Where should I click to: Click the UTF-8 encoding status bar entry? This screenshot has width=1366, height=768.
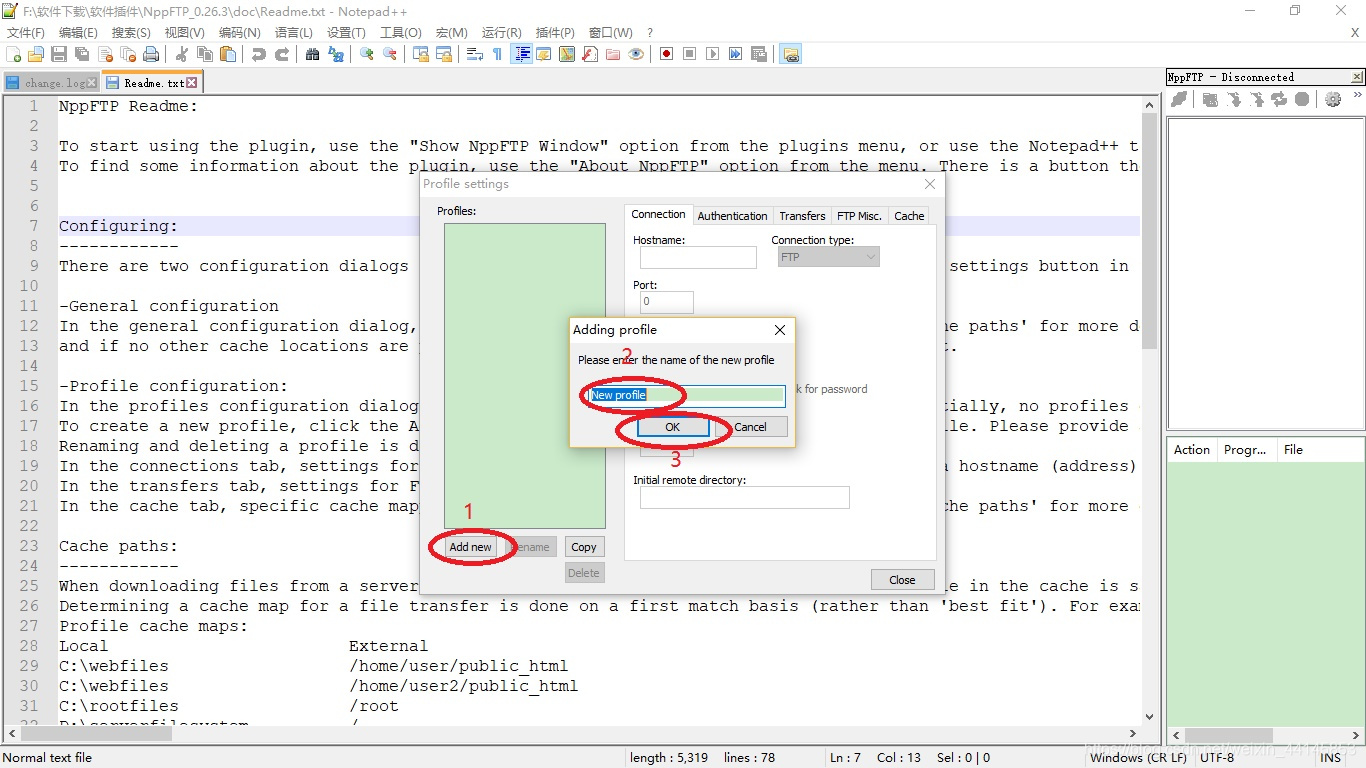tap(1217, 758)
